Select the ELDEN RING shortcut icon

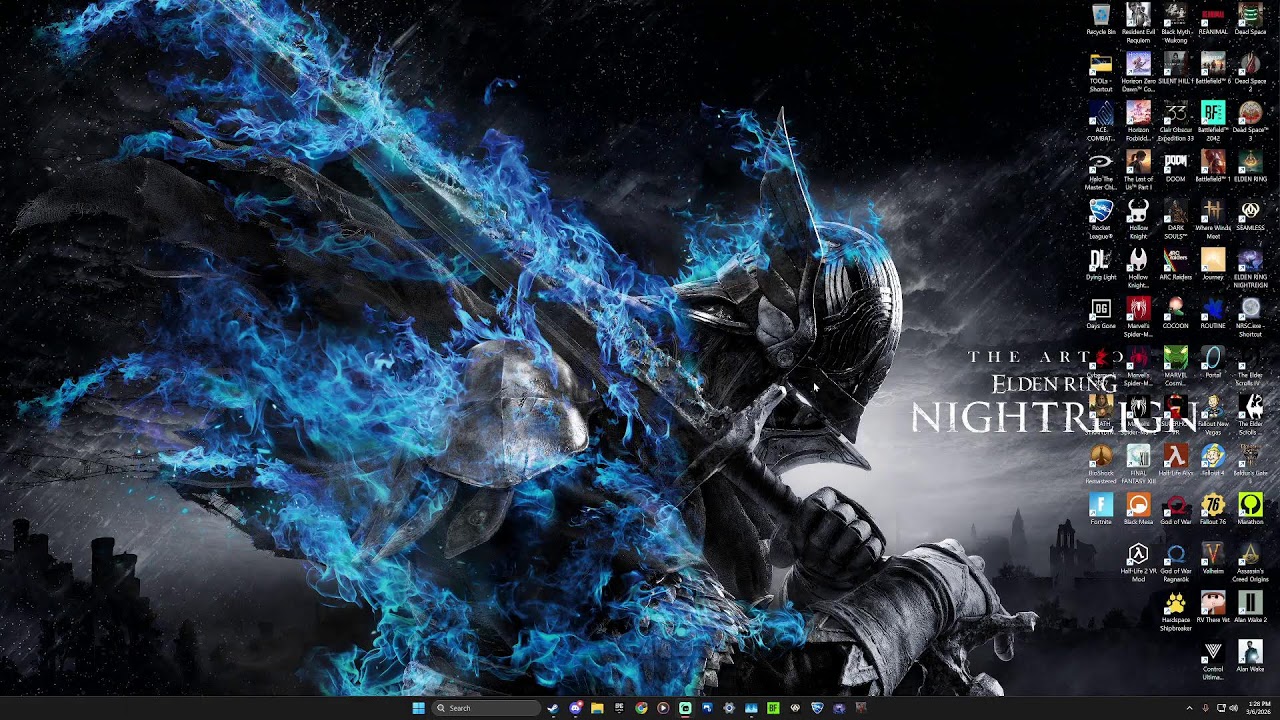click(x=1250, y=166)
